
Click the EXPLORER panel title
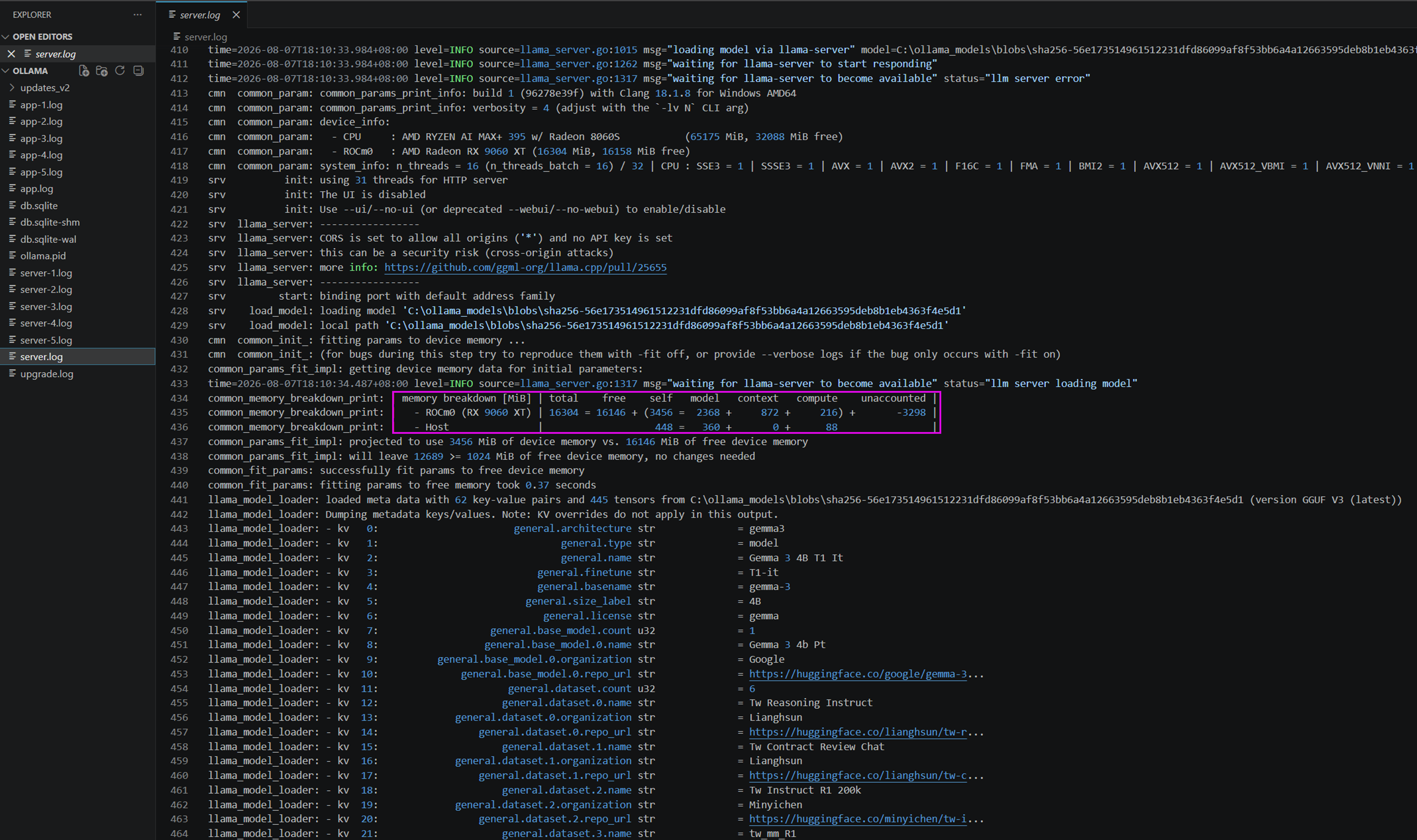coord(32,15)
